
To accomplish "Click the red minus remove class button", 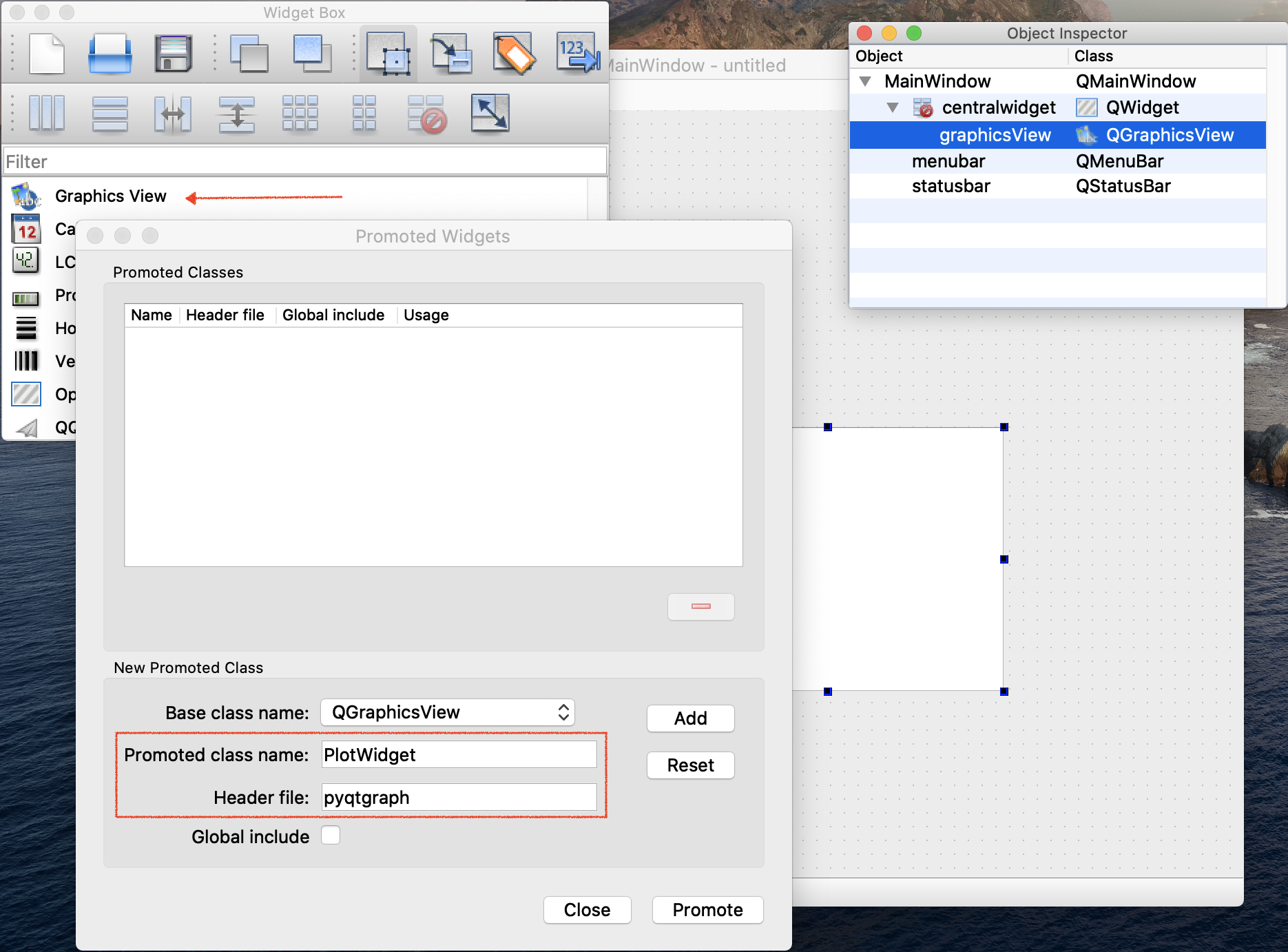I will (701, 606).
